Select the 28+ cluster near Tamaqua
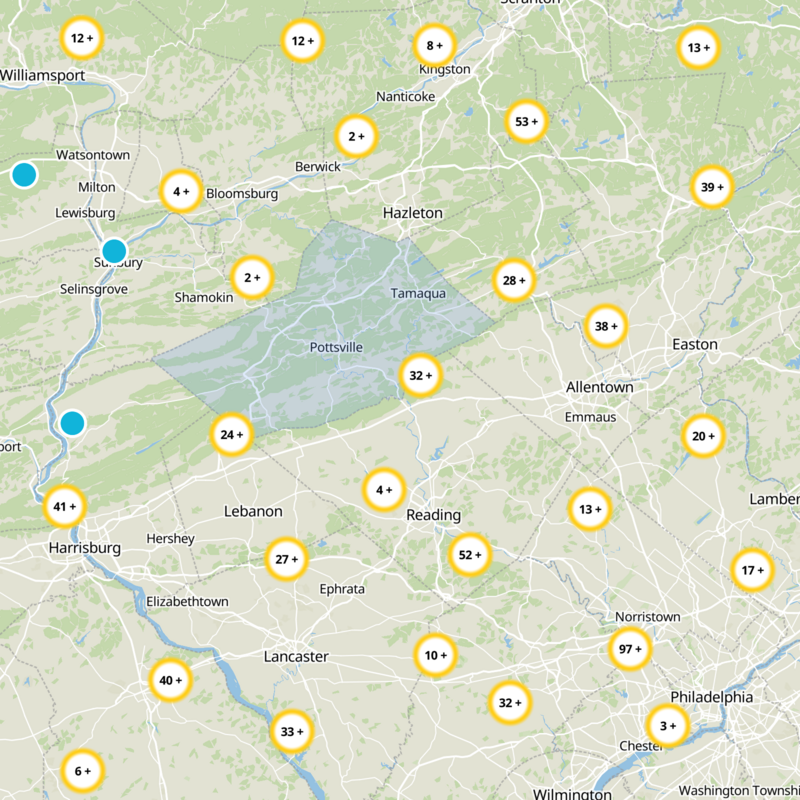This screenshot has height=800, width=800. pos(512,281)
